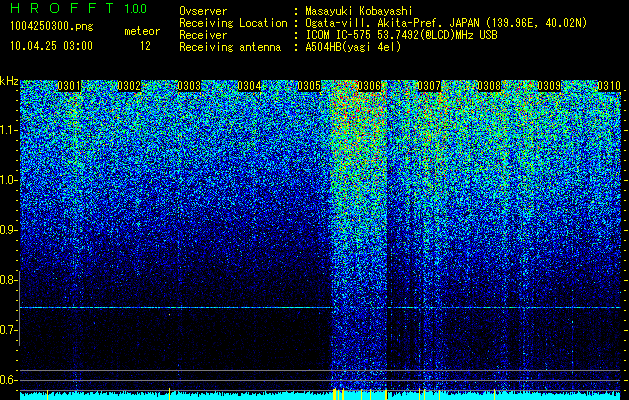Click the Receiving antenna label
Viewport: 629px width, 400px height.
[230, 47]
